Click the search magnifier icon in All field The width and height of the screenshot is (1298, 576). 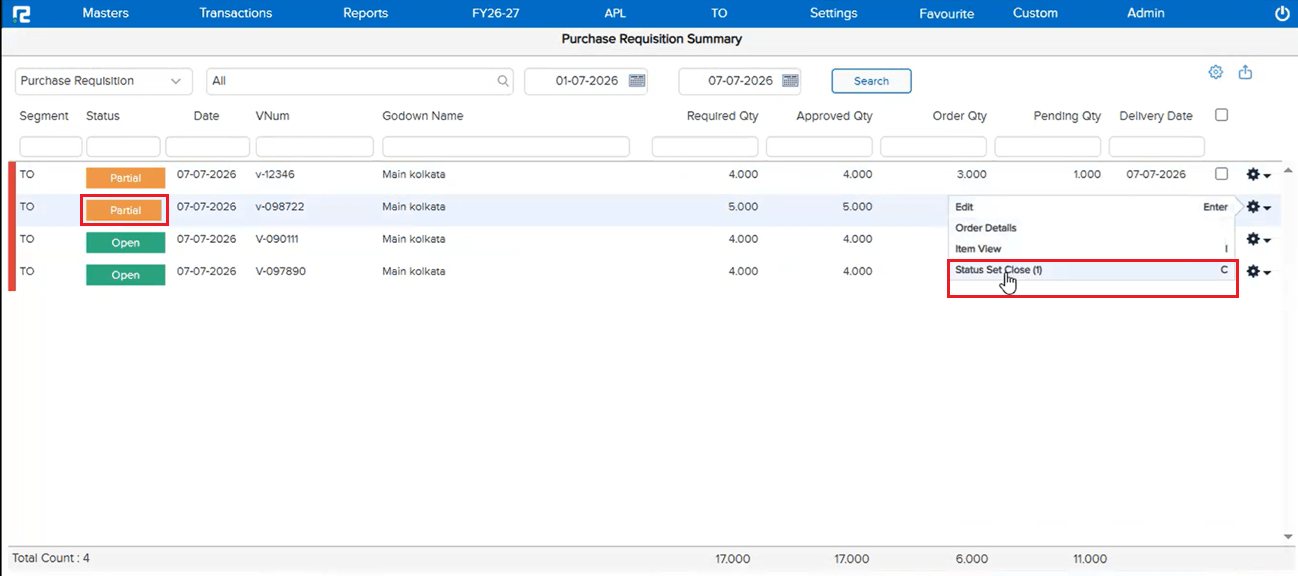[503, 82]
